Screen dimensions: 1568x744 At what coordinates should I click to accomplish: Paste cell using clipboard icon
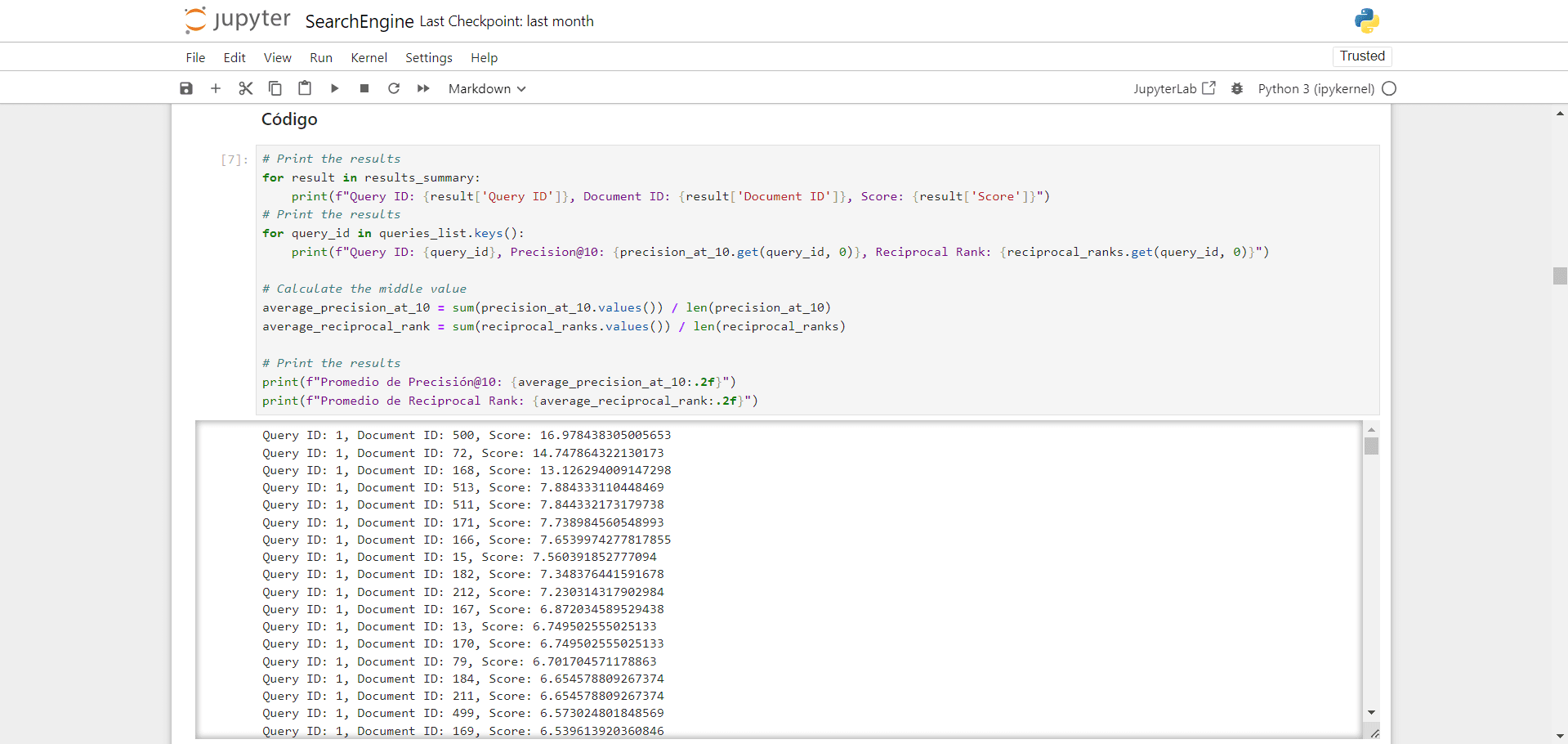point(305,88)
